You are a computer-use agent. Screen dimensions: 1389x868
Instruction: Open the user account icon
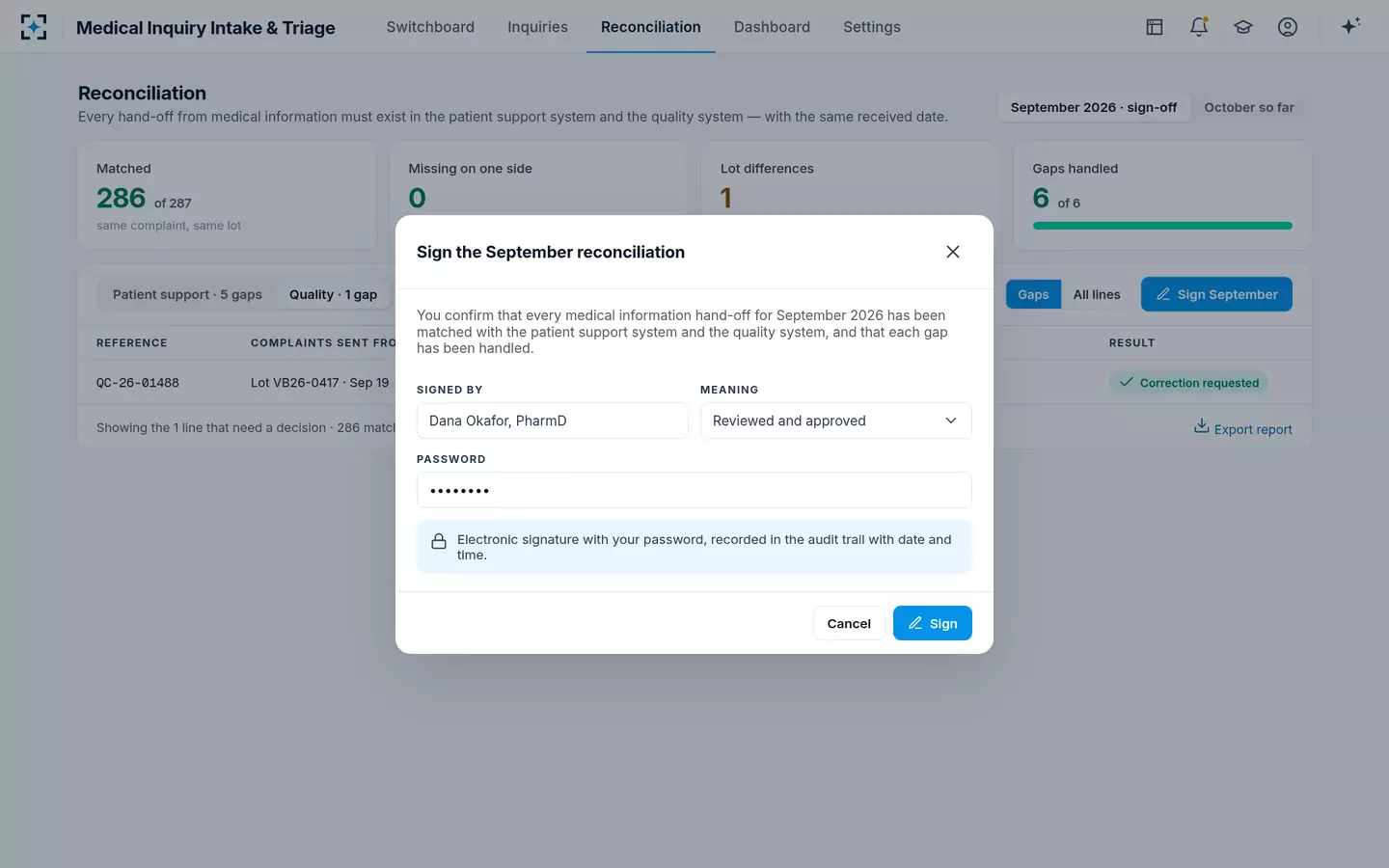tap(1288, 27)
